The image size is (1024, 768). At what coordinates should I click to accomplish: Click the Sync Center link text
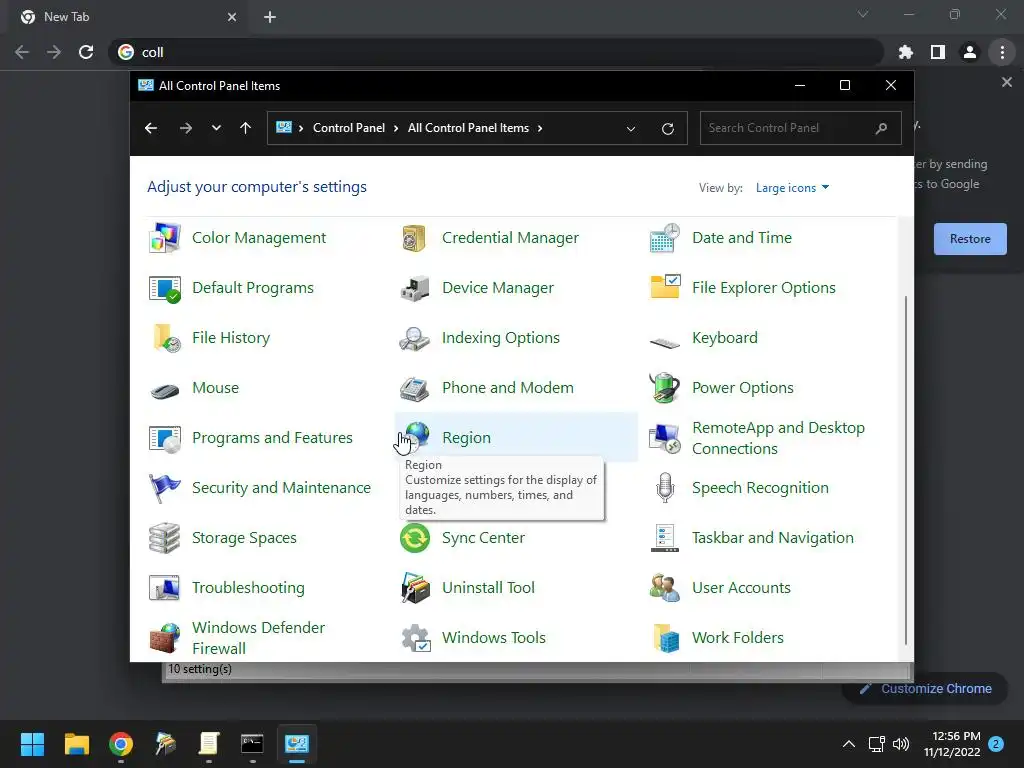pyautogui.click(x=483, y=537)
